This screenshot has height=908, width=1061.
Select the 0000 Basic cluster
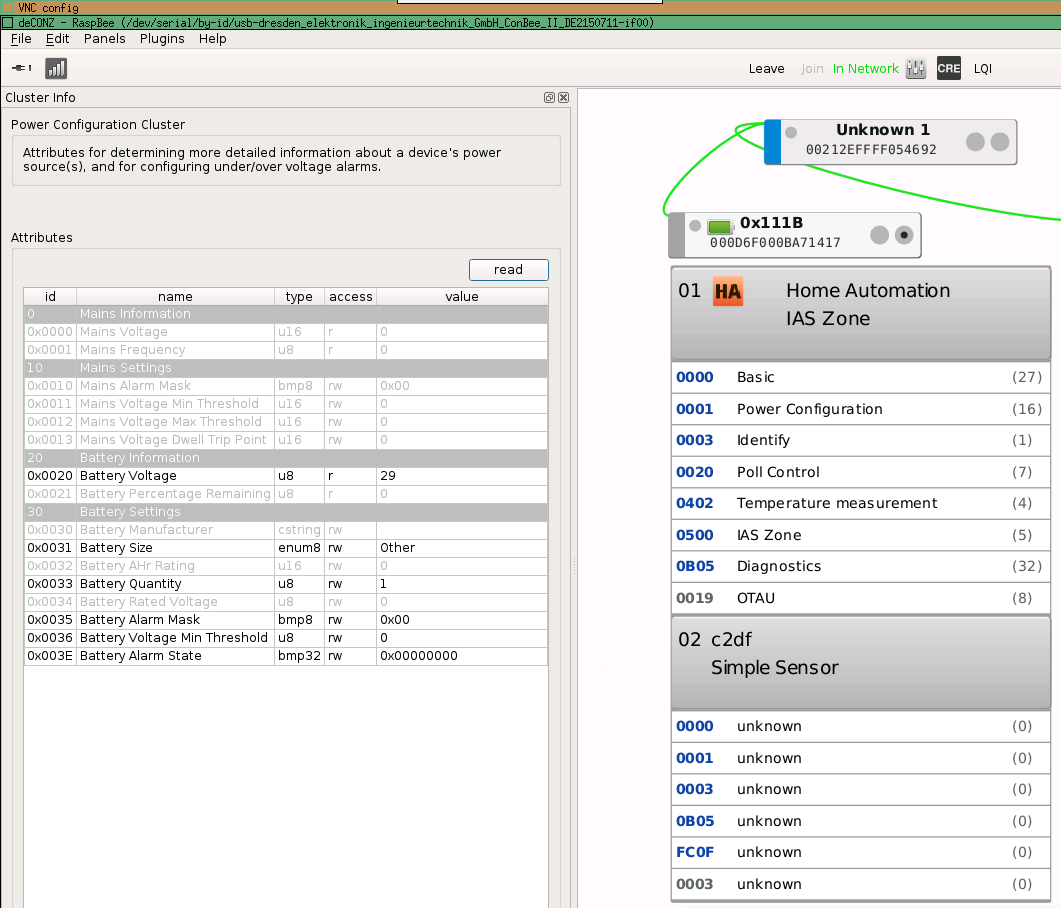click(x=861, y=377)
